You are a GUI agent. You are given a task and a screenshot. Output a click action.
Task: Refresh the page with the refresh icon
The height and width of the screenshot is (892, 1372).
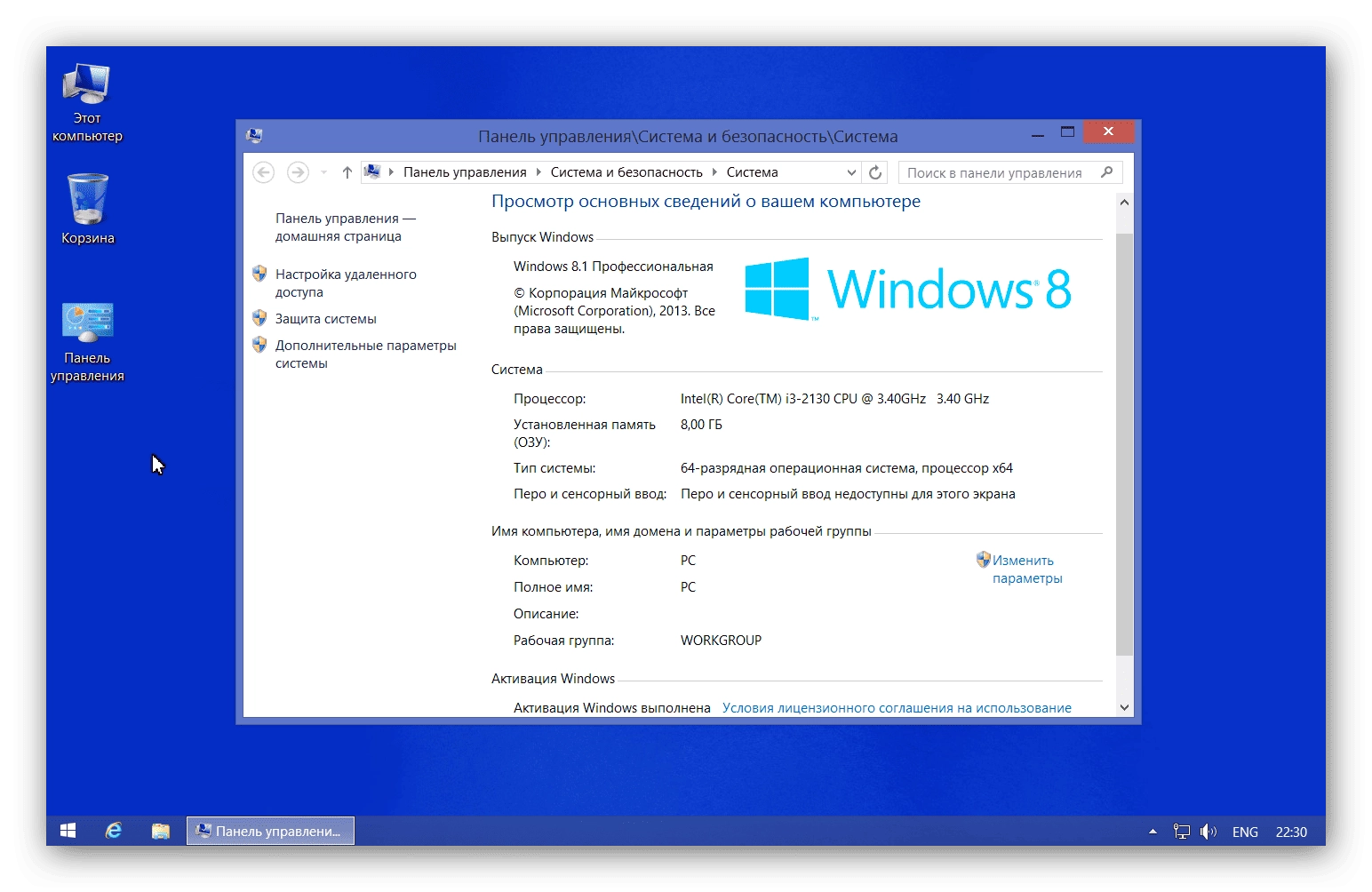pos(875,172)
